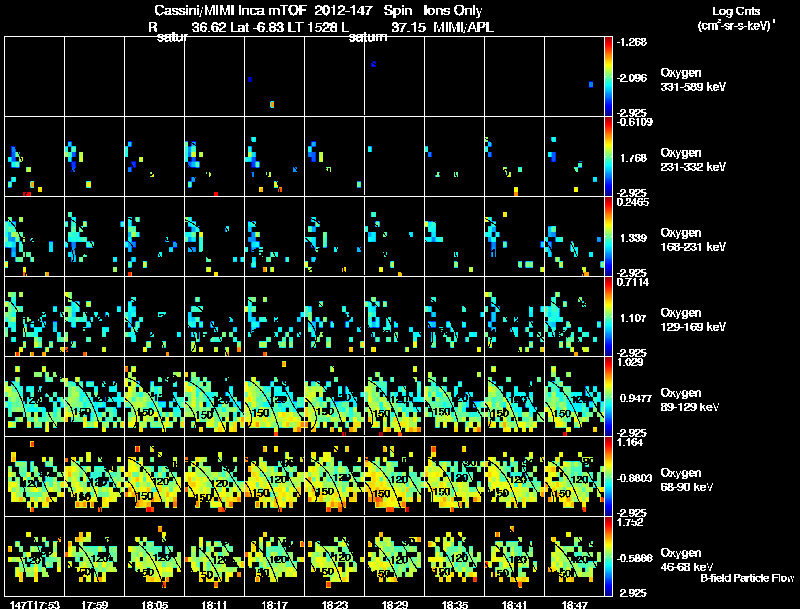Select the 18:47 time marker
The height and width of the screenshot is (609, 800).
pos(574,605)
